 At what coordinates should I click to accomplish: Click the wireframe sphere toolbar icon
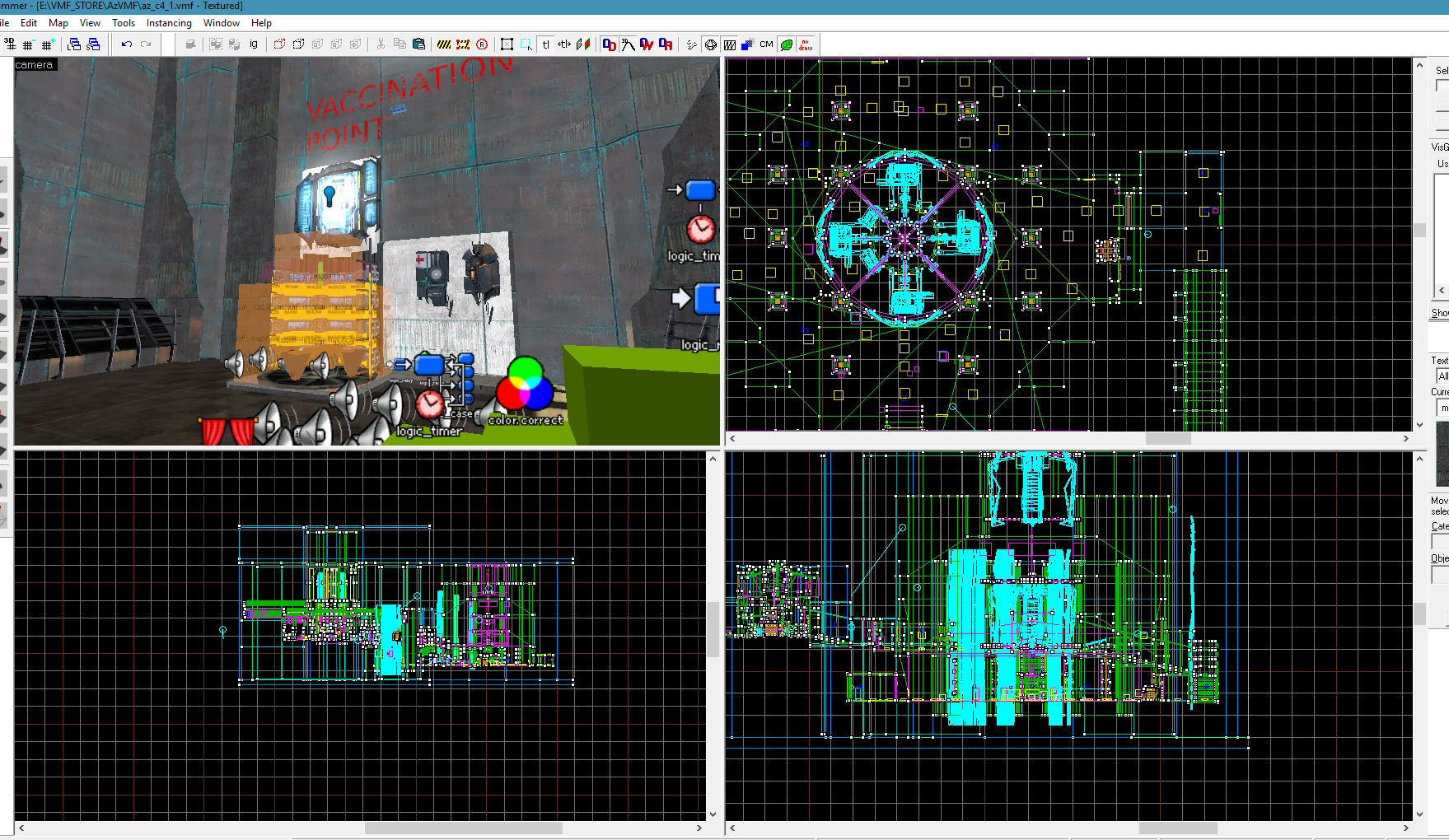click(x=710, y=44)
